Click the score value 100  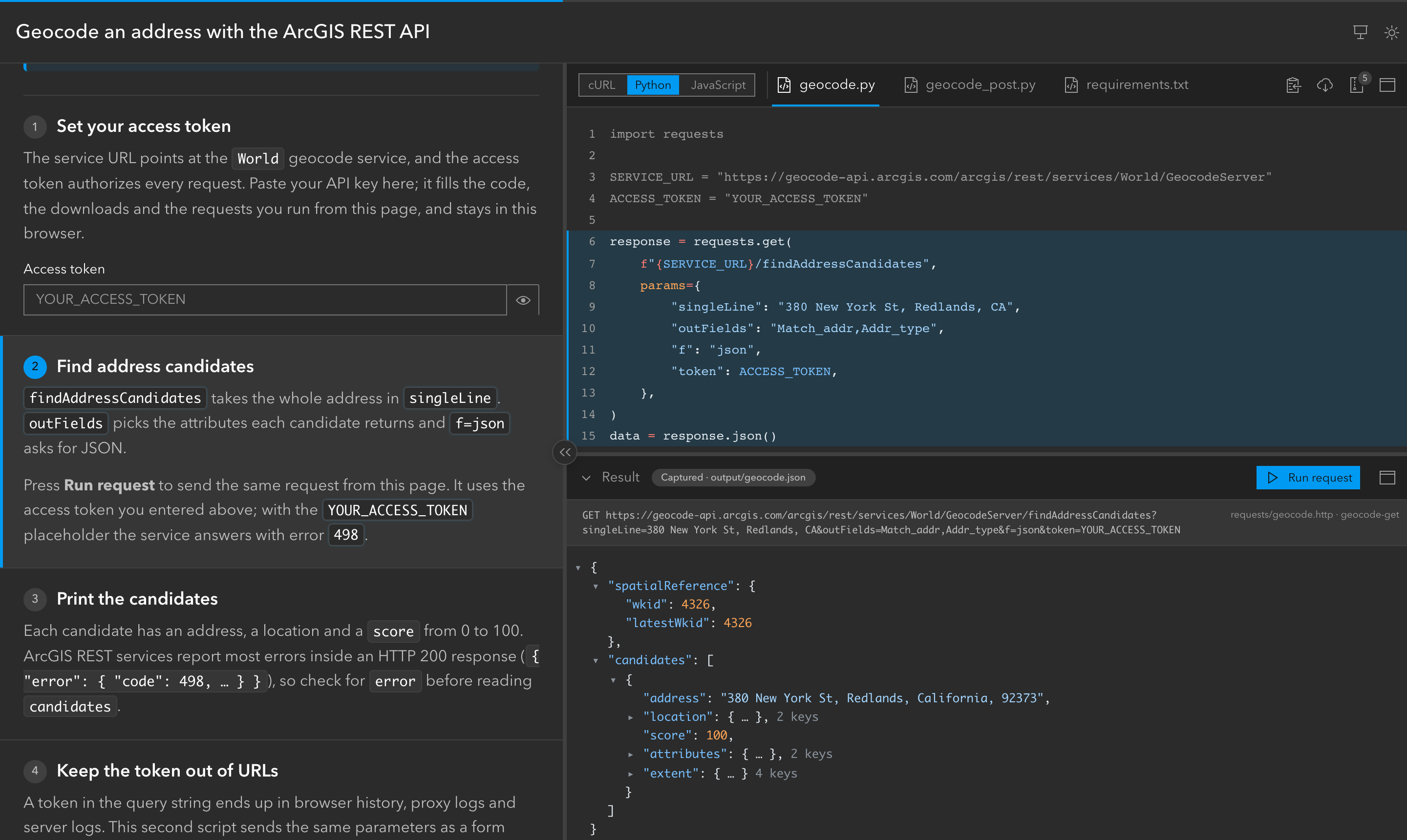[716, 735]
